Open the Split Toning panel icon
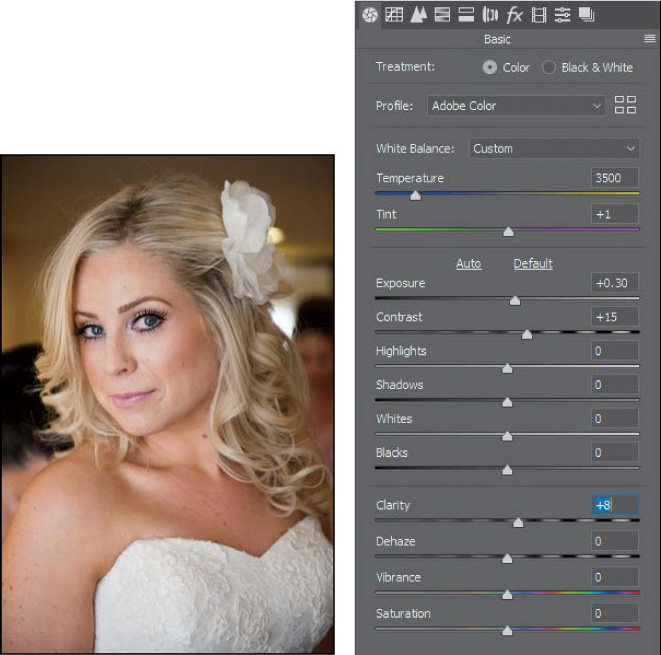Viewport: 661px width, 655px height. 466,15
